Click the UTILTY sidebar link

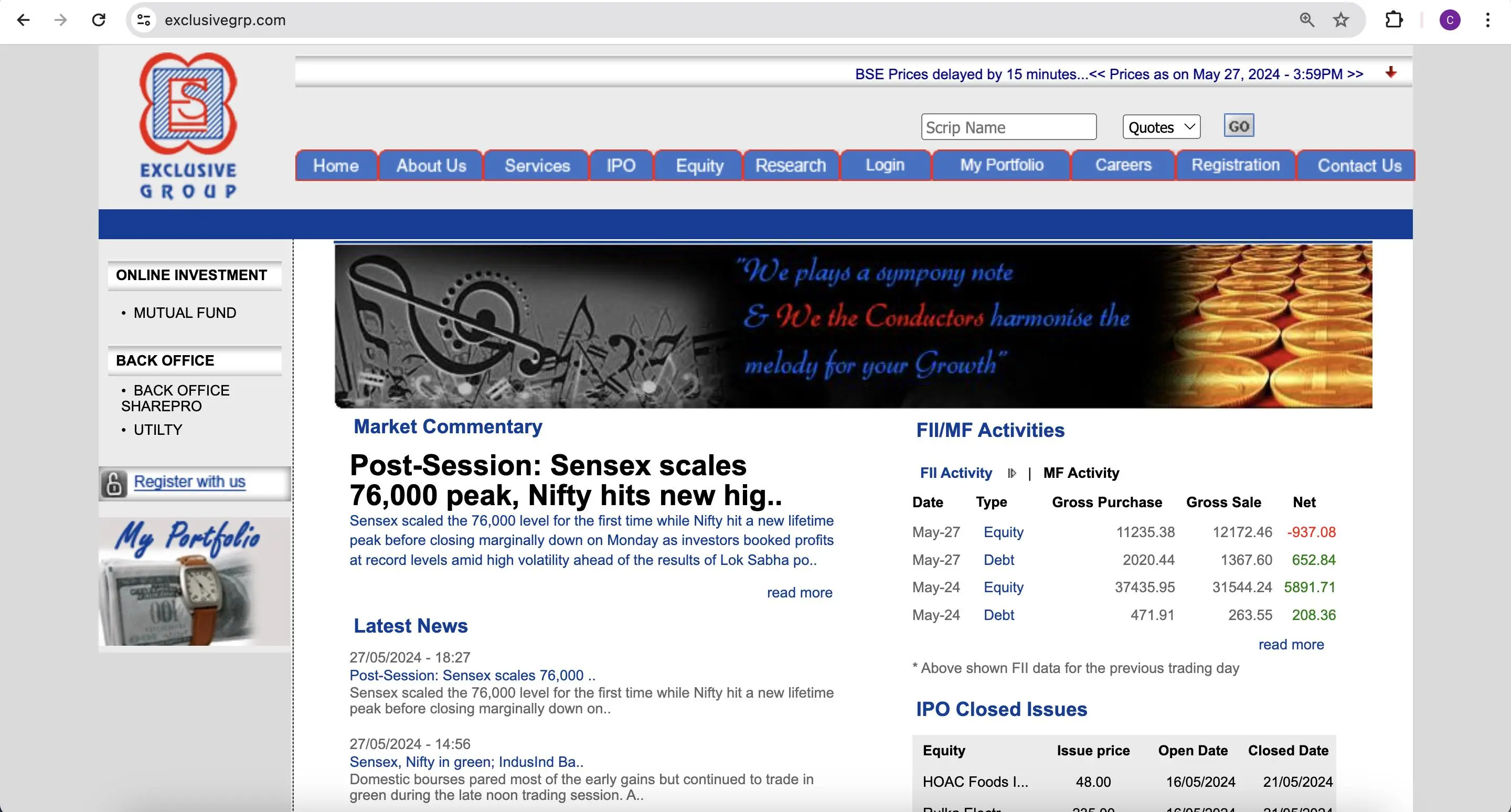(158, 430)
